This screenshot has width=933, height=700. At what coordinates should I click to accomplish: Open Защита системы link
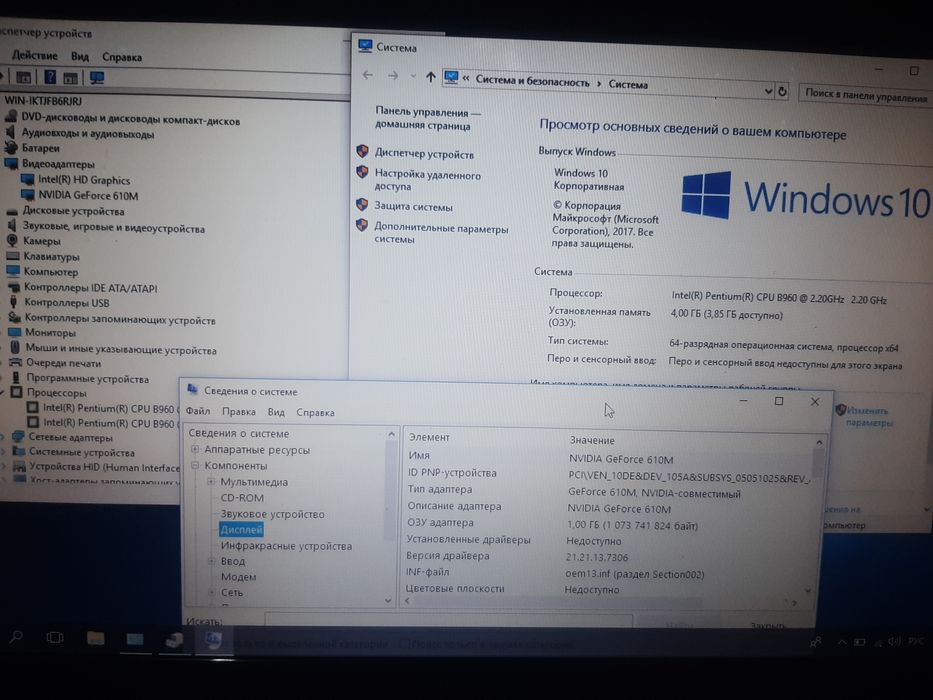coord(413,207)
